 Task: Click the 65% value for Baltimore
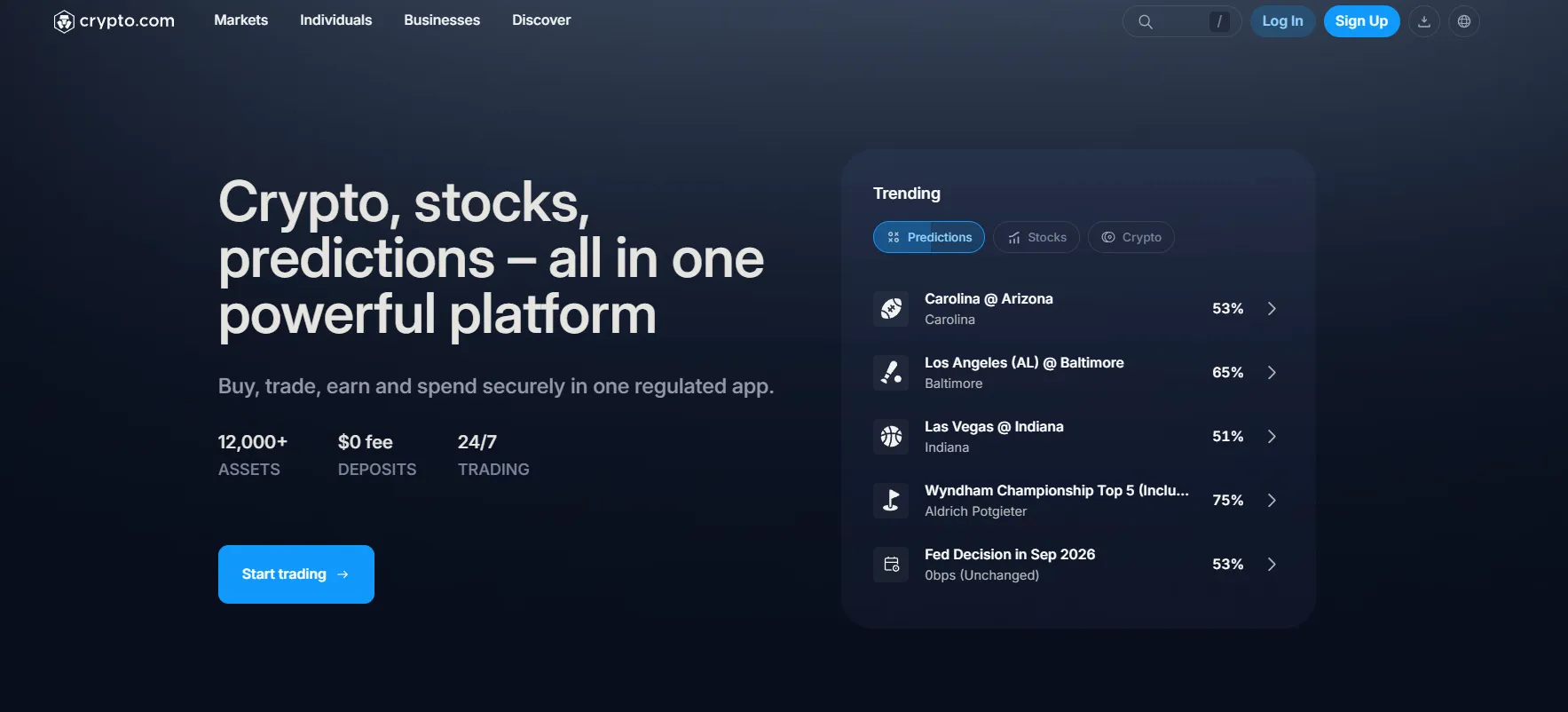coord(1228,373)
